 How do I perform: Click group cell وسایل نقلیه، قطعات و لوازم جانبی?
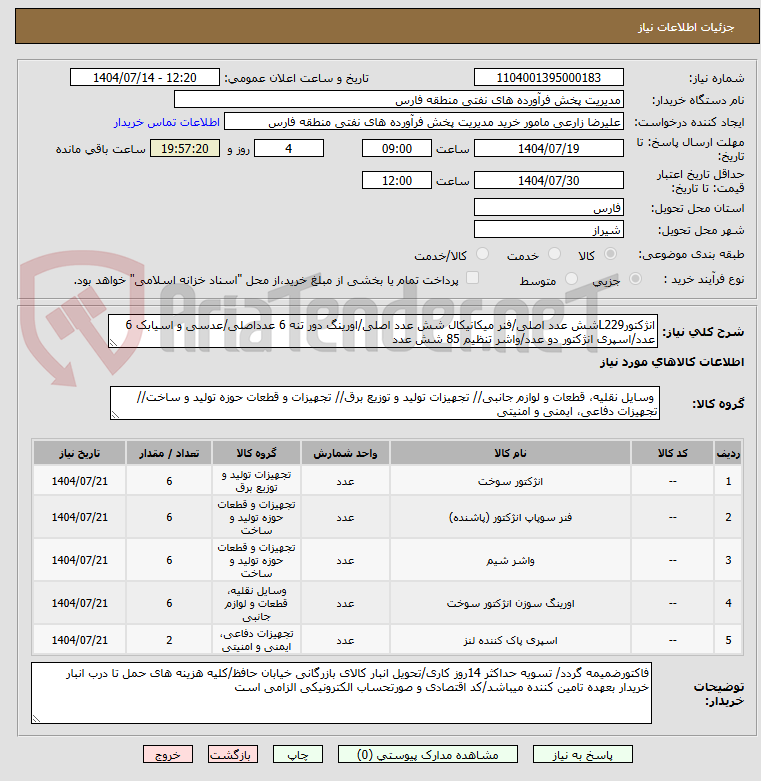point(256,604)
